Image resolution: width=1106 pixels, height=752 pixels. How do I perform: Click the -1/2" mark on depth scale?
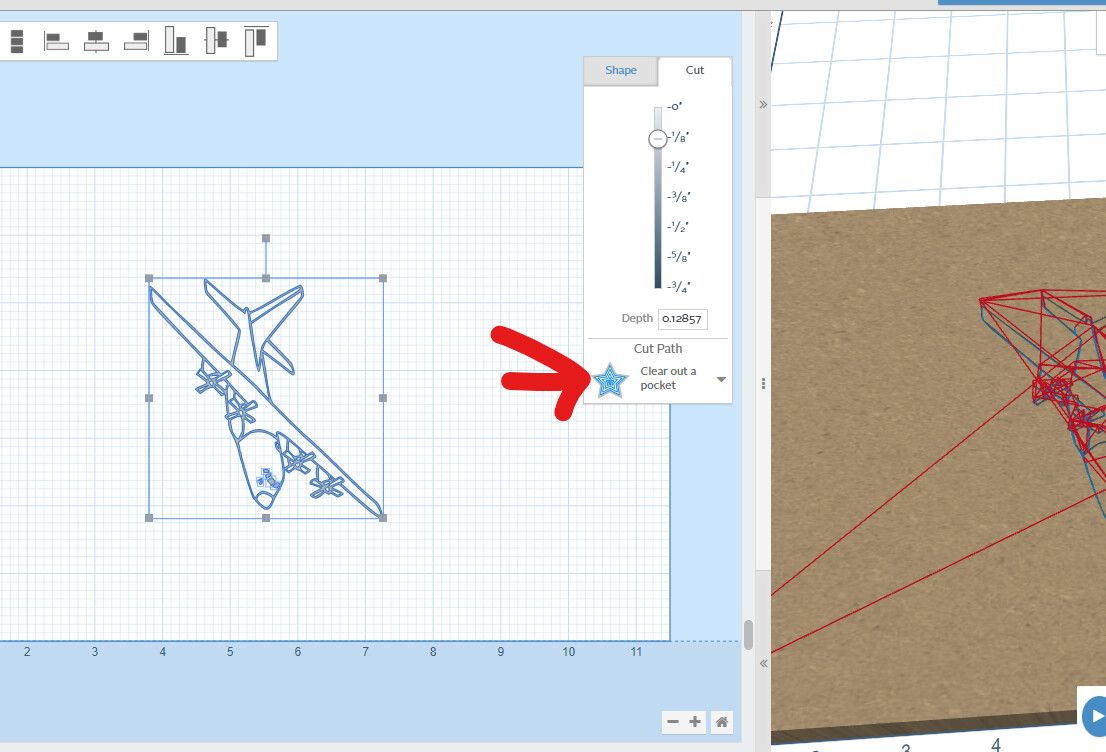pos(679,226)
